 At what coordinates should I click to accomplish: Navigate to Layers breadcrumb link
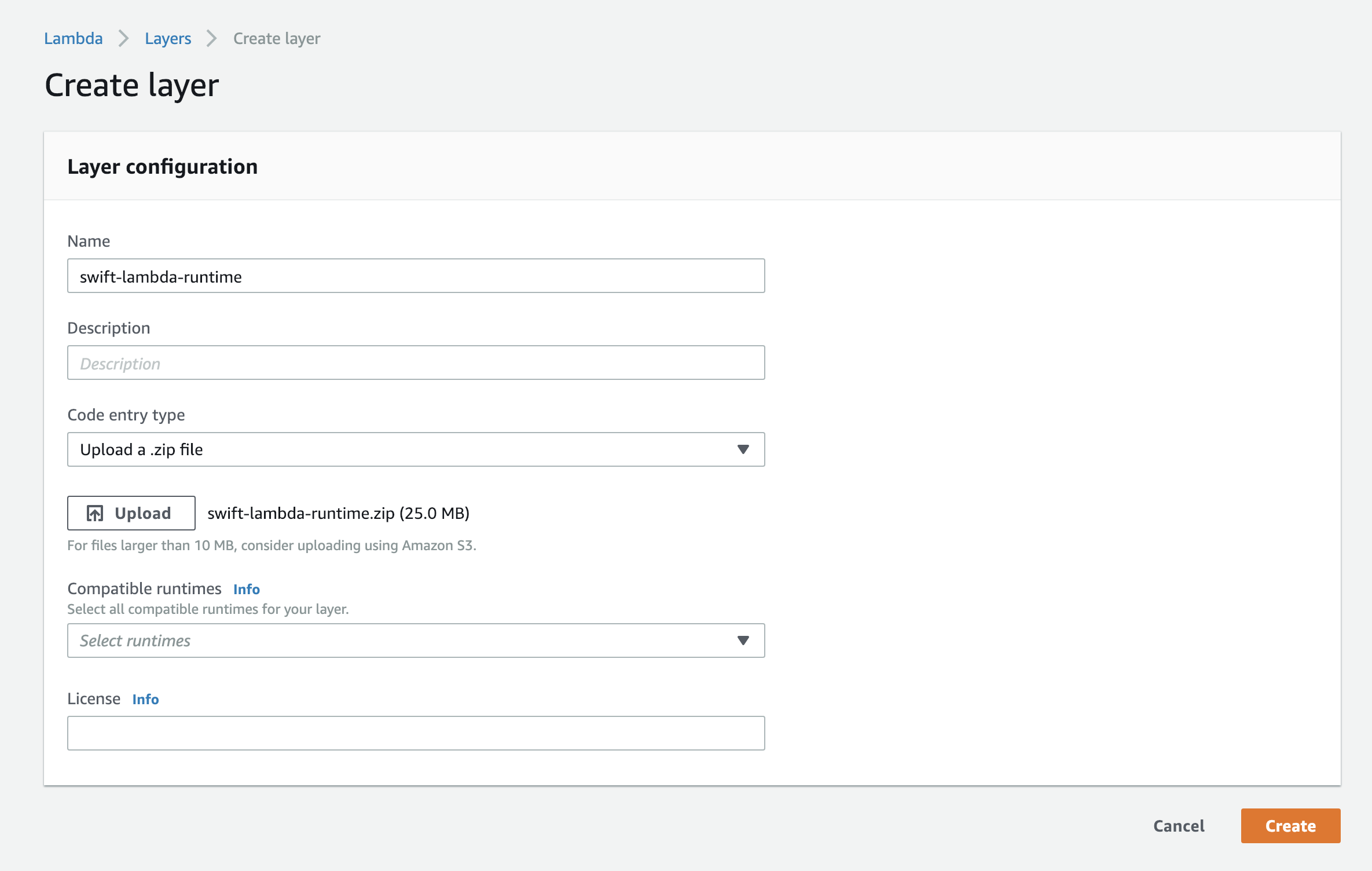tap(168, 38)
